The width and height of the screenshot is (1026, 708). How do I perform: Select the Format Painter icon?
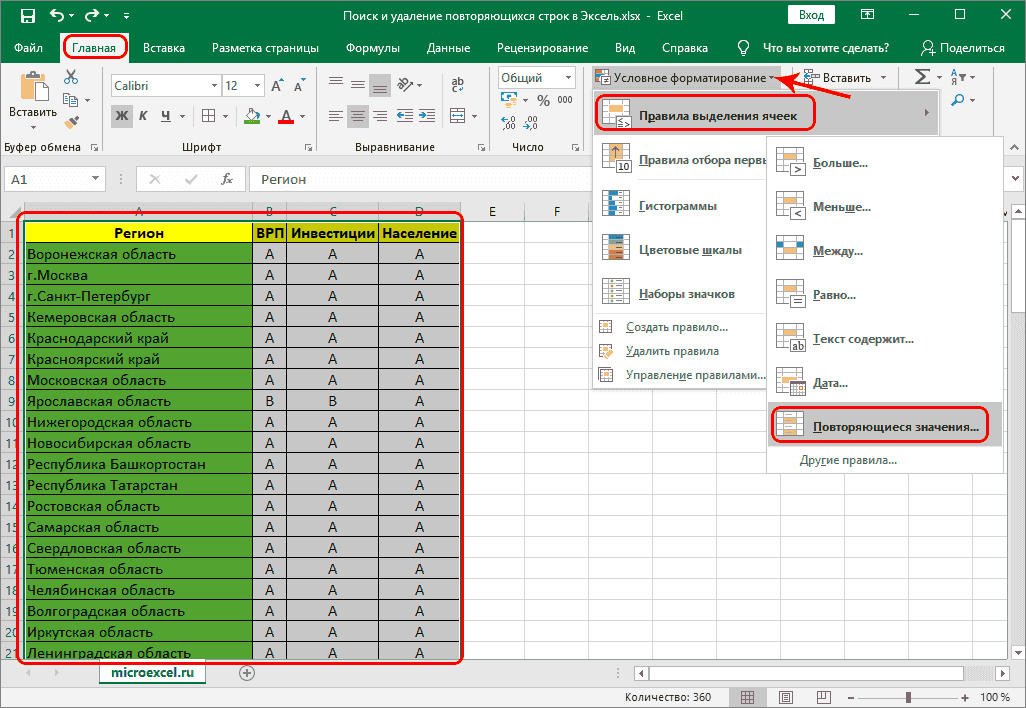click(x=71, y=121)
